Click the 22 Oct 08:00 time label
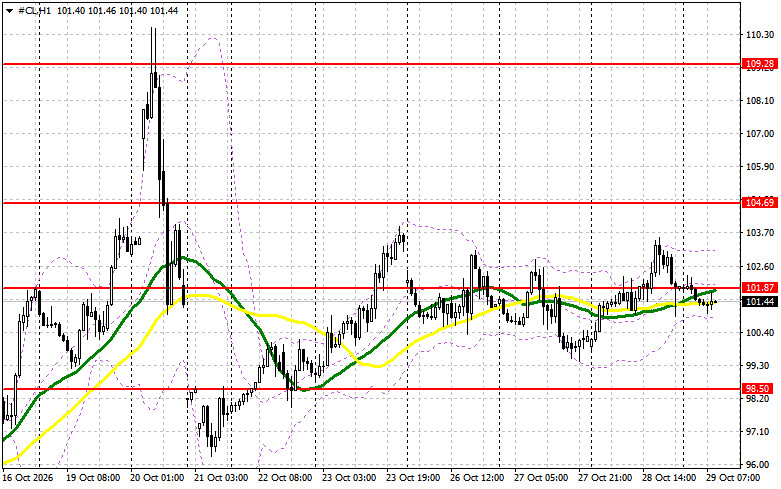 tap(285, 478)
